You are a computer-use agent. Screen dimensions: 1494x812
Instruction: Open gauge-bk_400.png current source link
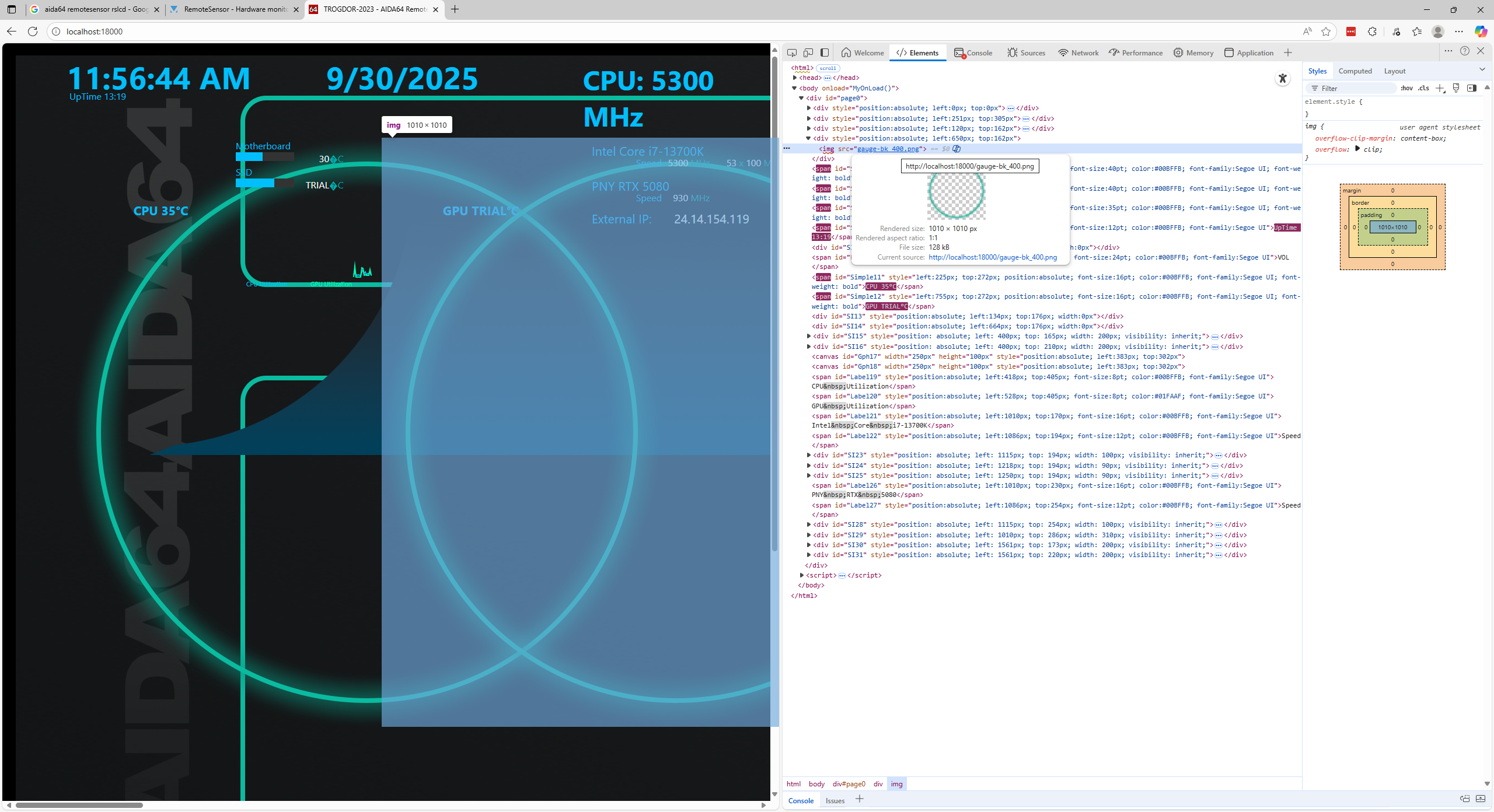(993, 257)
